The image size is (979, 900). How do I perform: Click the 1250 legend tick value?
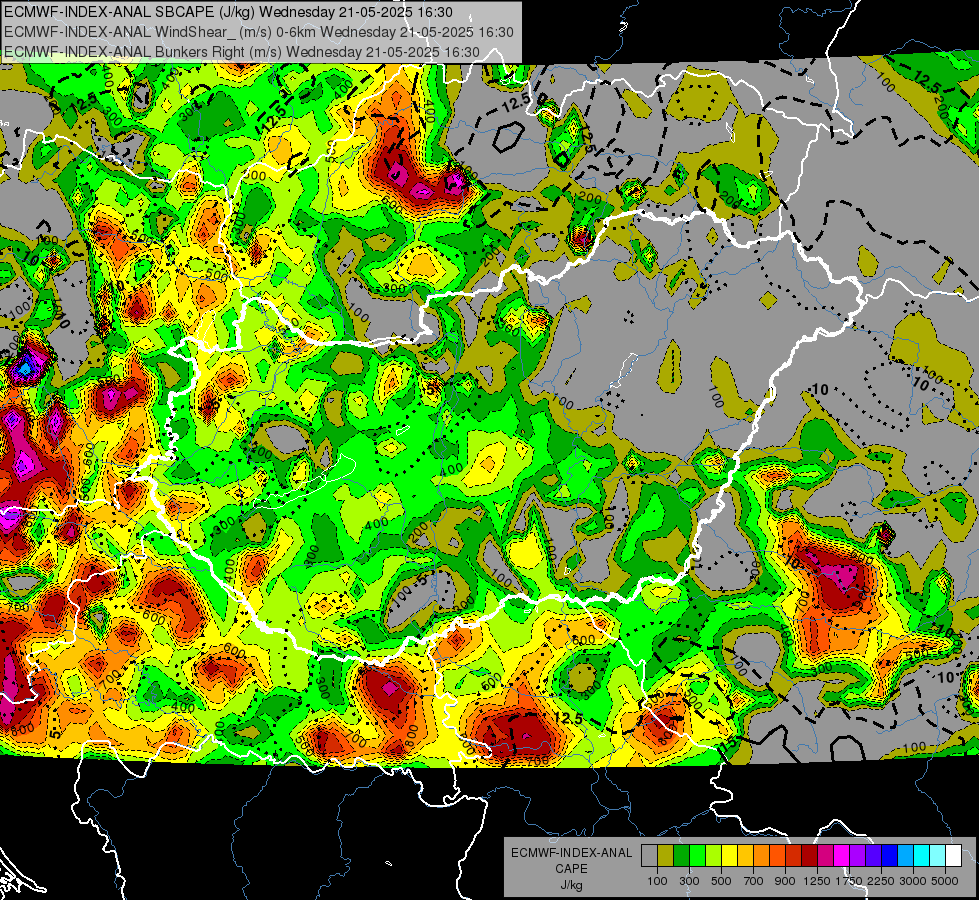[817, 881]
